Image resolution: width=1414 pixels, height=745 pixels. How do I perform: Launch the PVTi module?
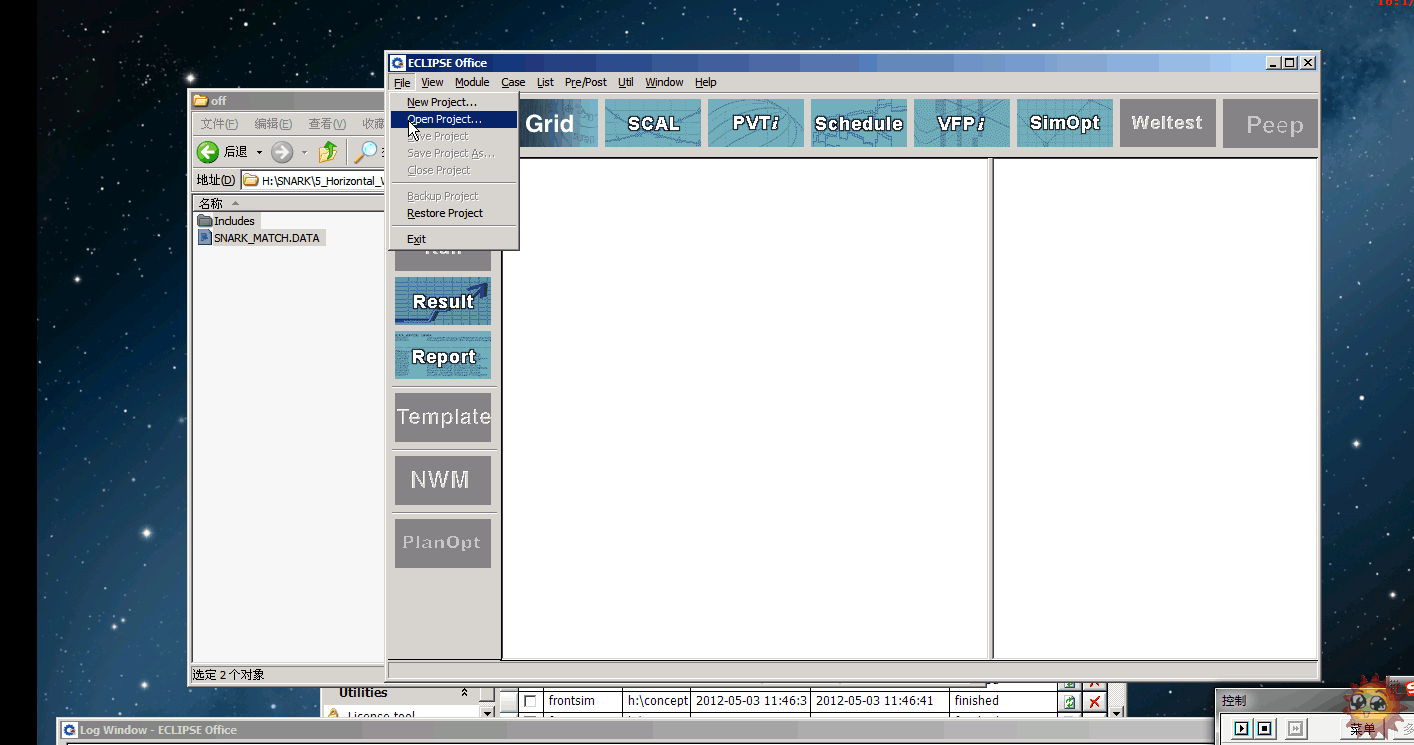click(x=756, y=123)
